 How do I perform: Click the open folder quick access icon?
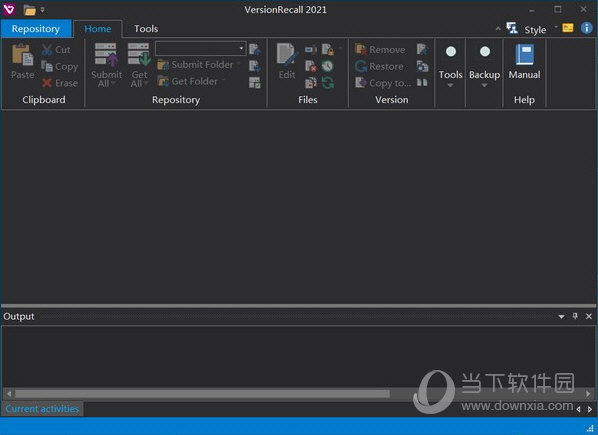pyautogui.click(x=29, y=10)
